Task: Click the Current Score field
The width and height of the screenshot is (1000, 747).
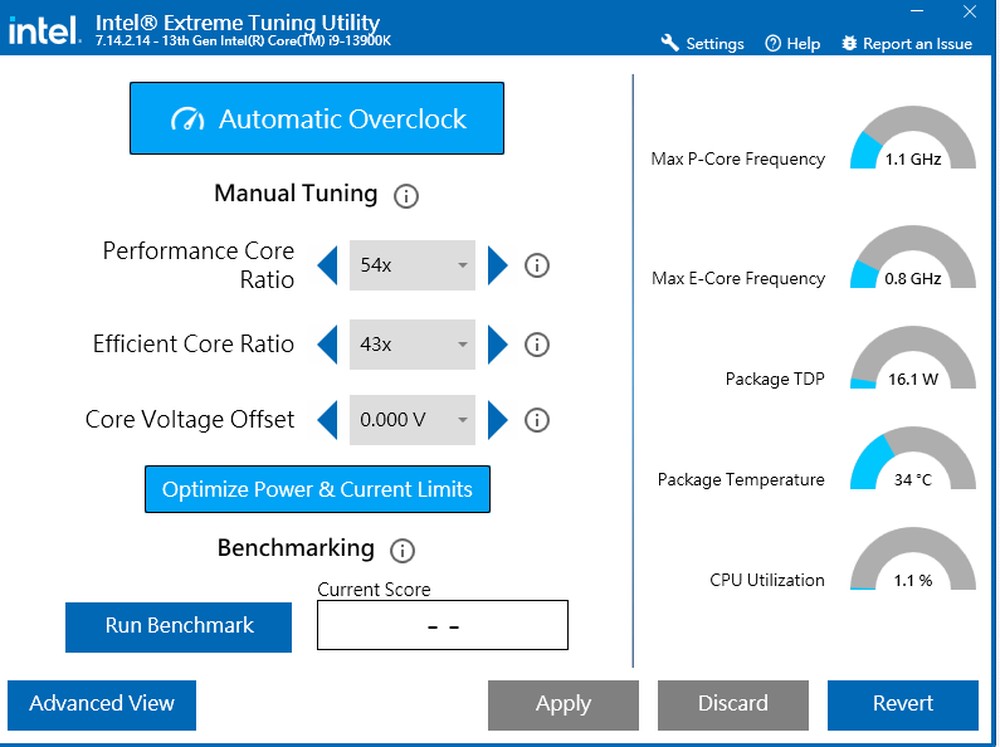Action: pos(442,624)
